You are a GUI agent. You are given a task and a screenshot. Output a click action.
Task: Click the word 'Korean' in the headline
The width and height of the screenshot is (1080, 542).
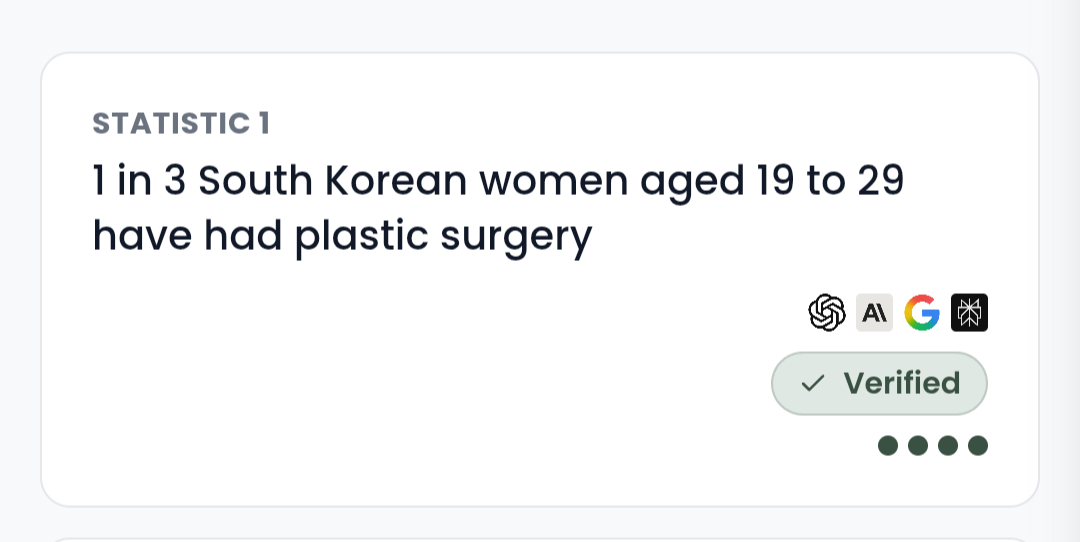pyautogui.click(x=396, y=180)
